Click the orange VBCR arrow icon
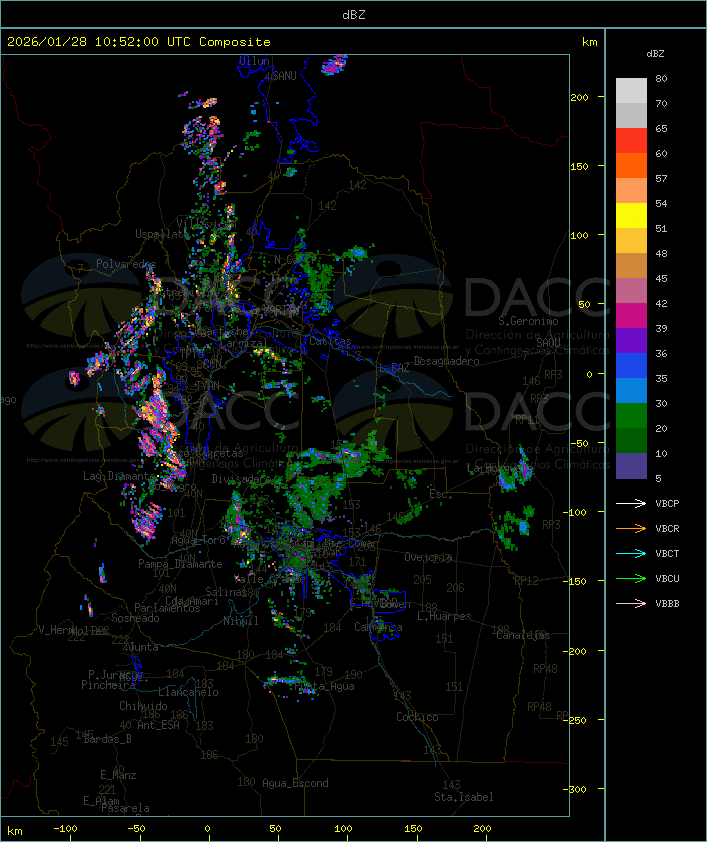Screen dimensions: 707x842 click(632, 528)
